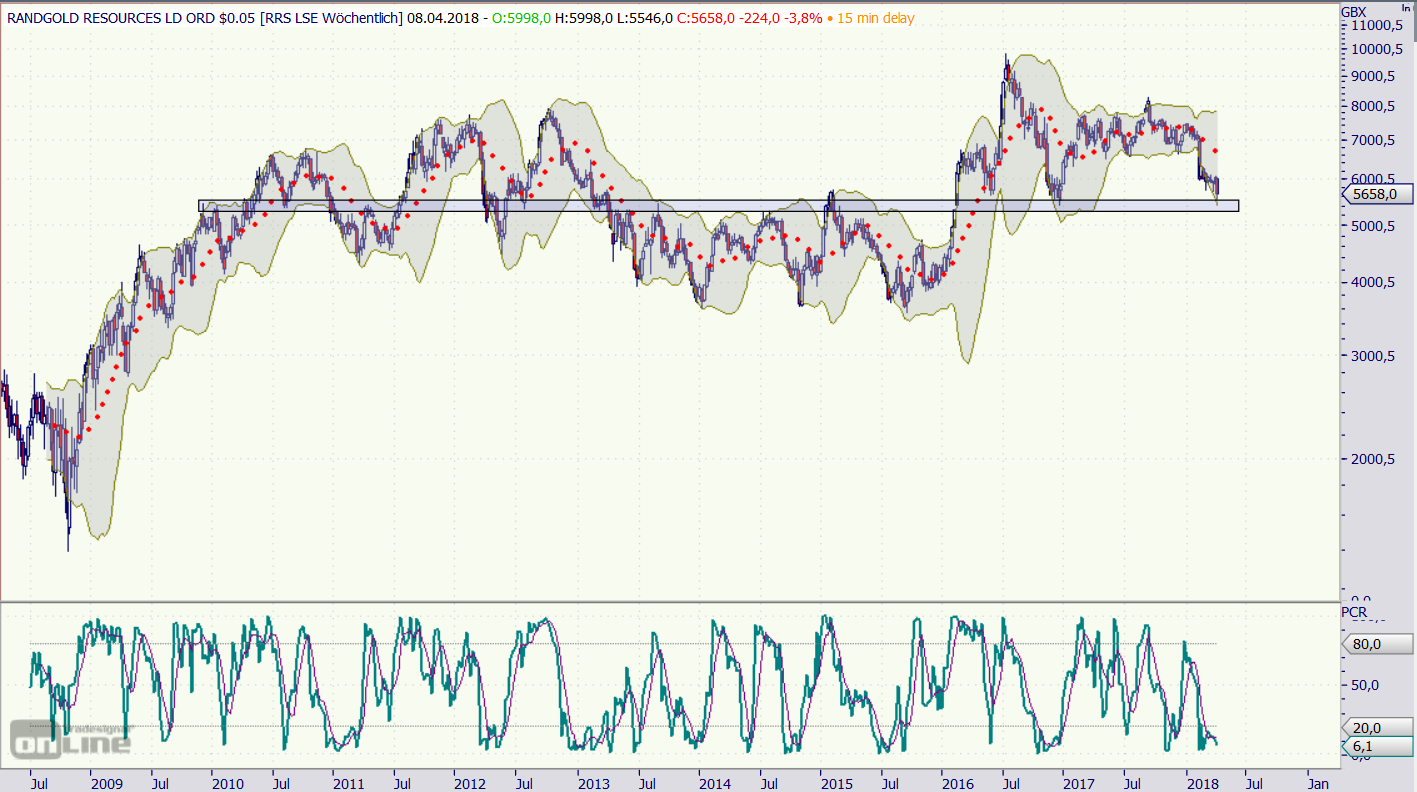Click the 6,1 PCR value tag
This screenshot has height=792, width=1417.
[x=1379, y=745]
